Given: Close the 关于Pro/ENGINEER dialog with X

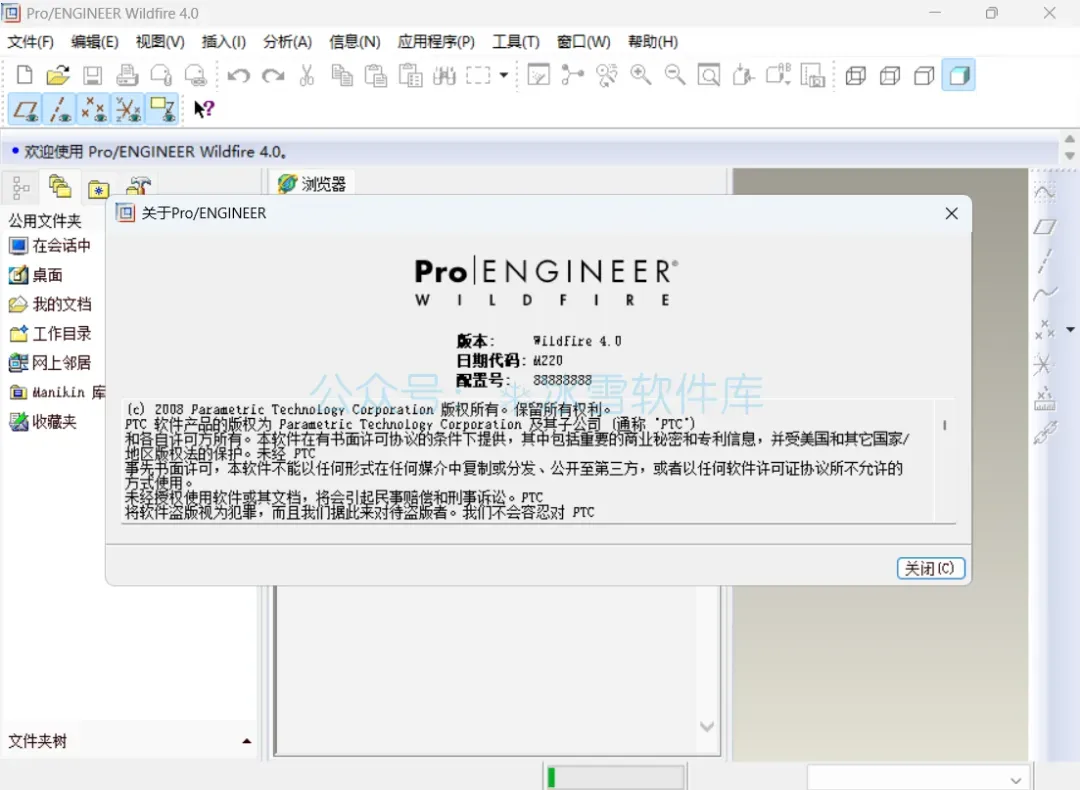Looking at the screenshot, I should (x=951, y=214).
